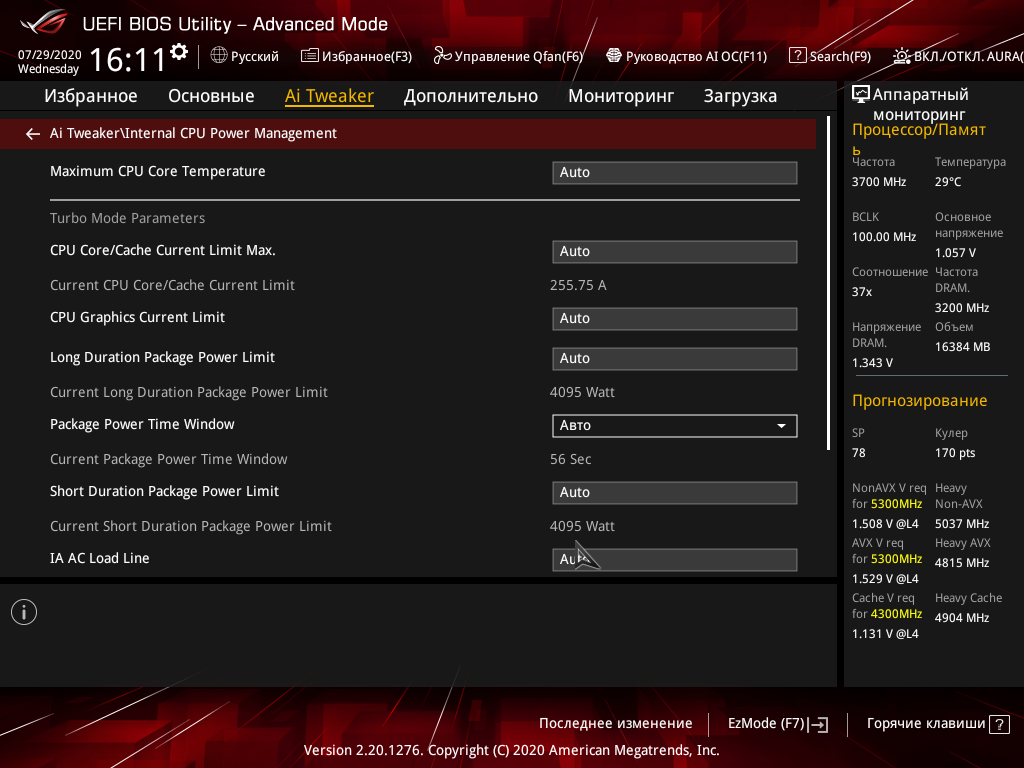Click the EzMode exit arrow icon
This screenshot has width=1024, height=768.
tap(818, 724)
